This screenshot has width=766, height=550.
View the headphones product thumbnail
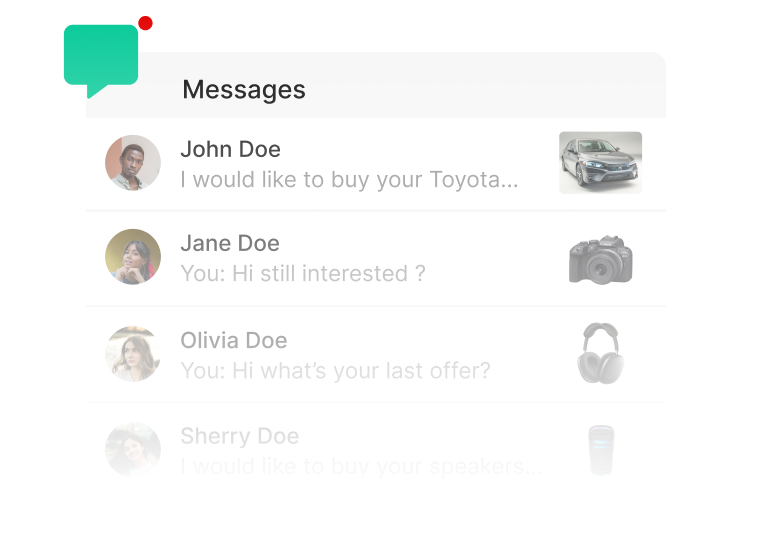point(601,353)
